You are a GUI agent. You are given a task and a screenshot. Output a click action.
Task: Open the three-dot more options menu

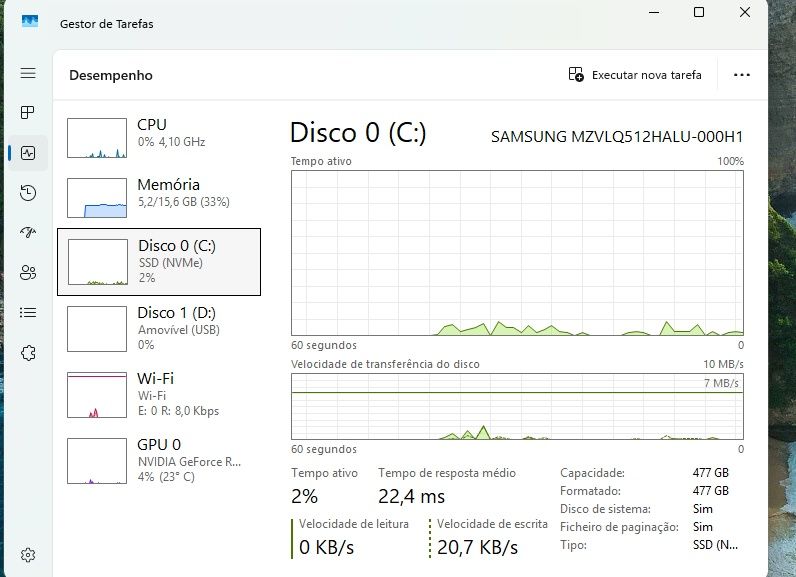click(741, 75)
